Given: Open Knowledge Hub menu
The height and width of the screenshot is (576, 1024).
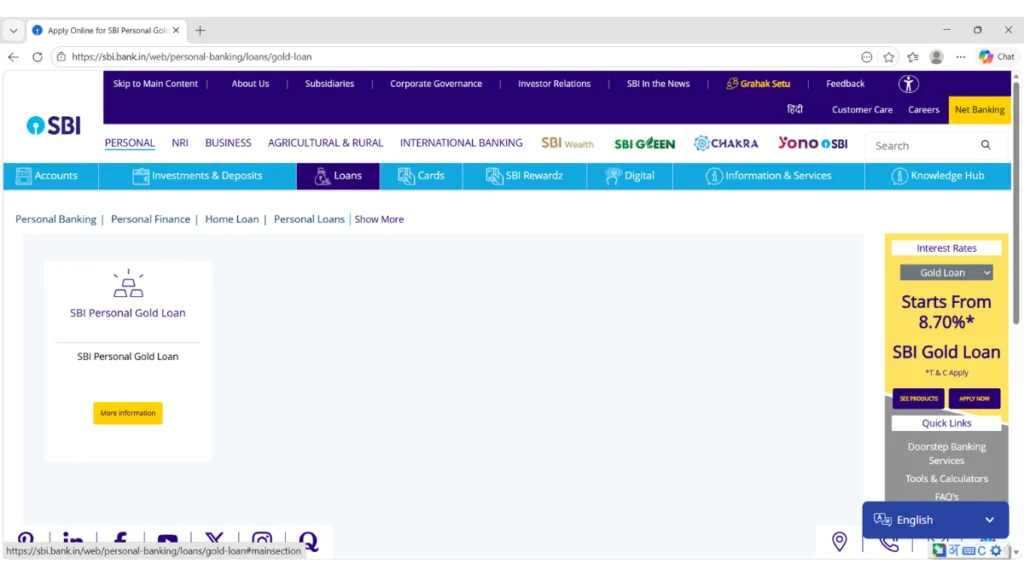Looking at the screenshot, I should 938,176.
